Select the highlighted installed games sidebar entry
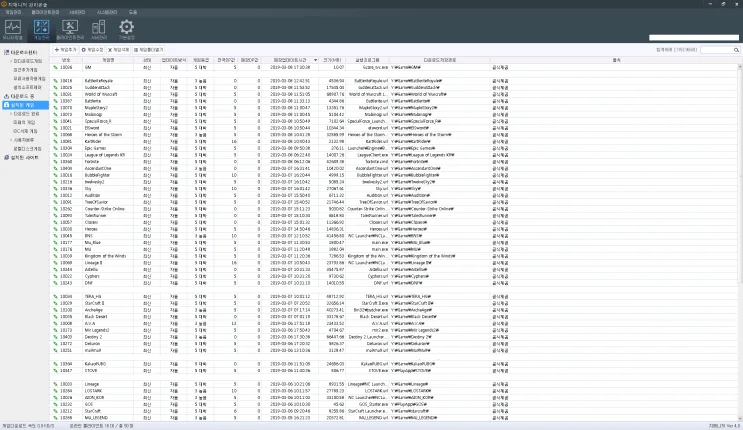Image resolution: width=743 pixels, height=430 pixels. point(25,105)
